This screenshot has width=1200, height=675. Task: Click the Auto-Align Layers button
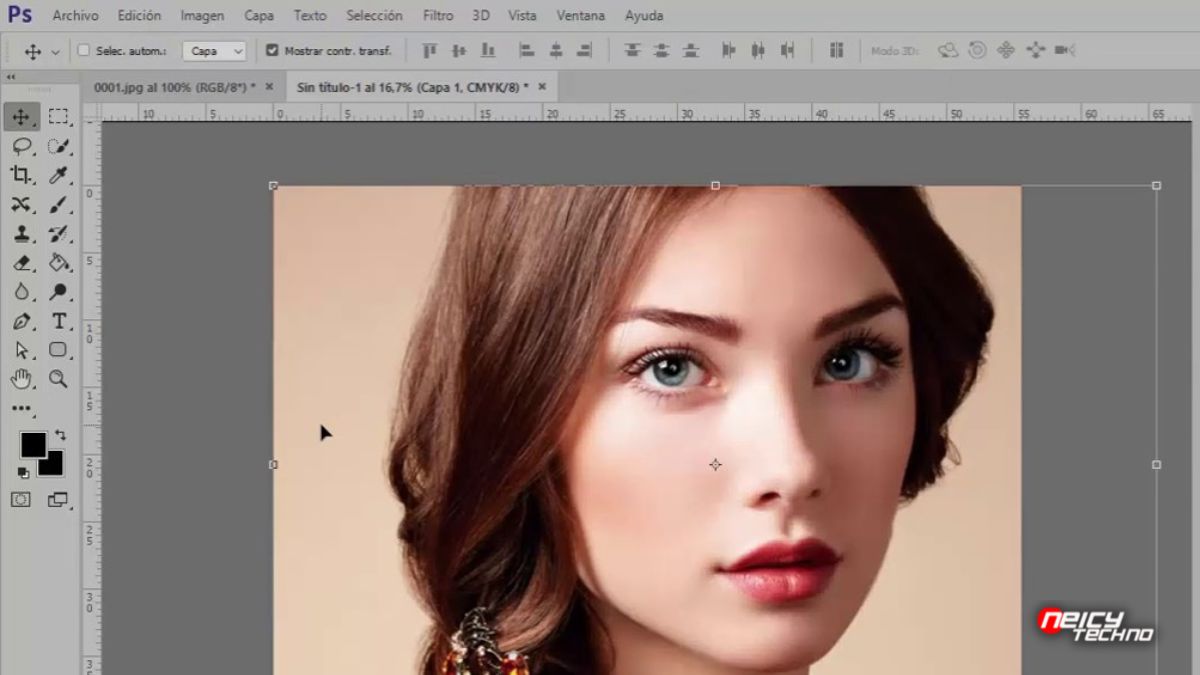[836, 50]
